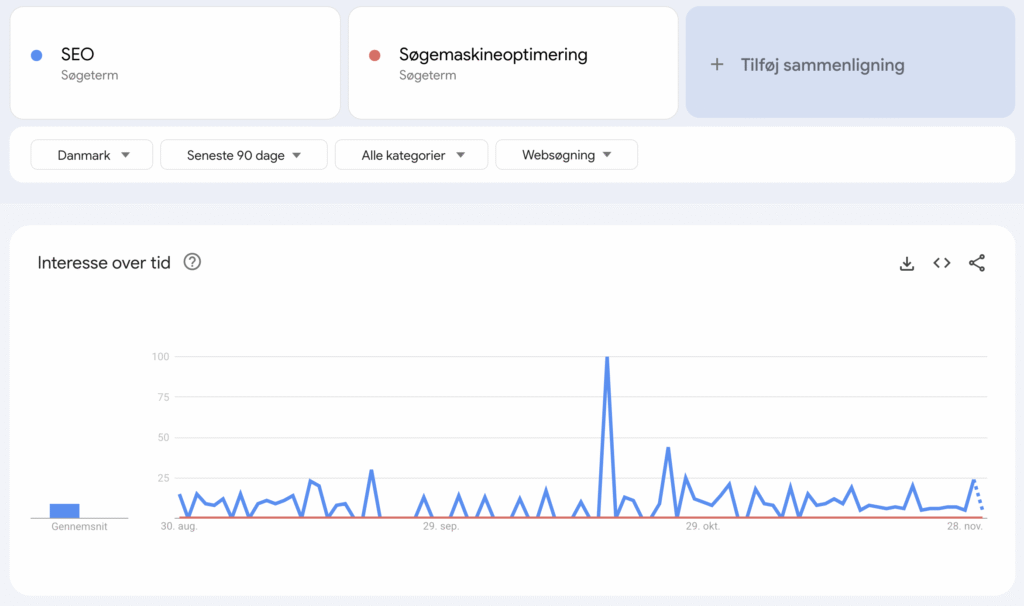This screenshot has height=606, width=1024.
Task: Share the Interesse over tid chart
Action: [x=977, y=263]
